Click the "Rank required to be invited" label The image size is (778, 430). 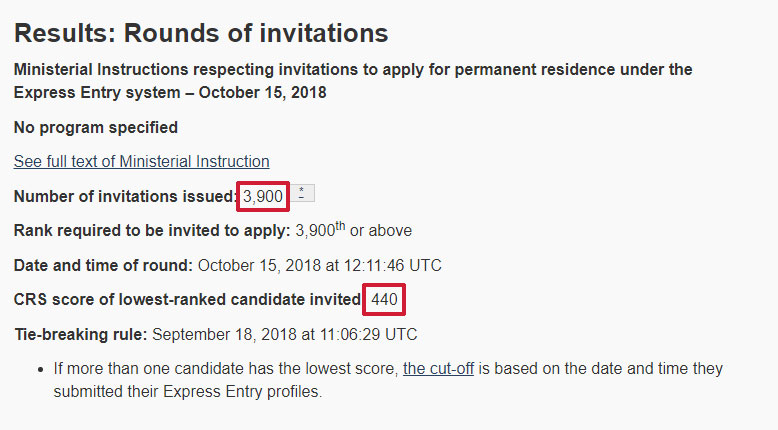(x=152, y=231)
